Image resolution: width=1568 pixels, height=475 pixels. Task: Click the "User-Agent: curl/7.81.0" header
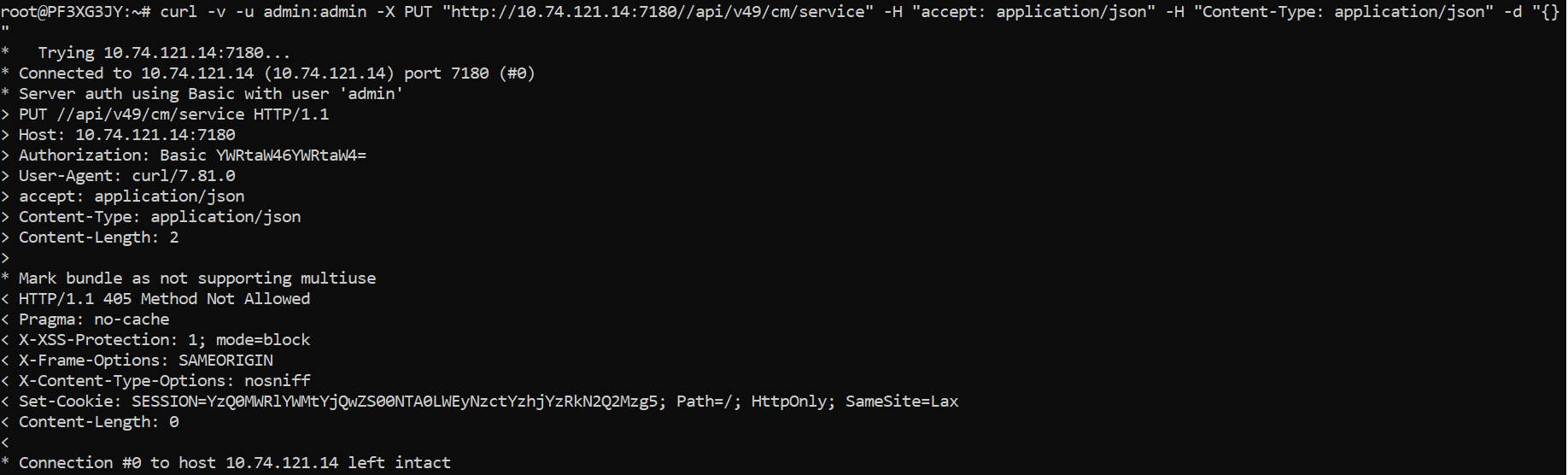pyautogui.click(x=126, y=176)
